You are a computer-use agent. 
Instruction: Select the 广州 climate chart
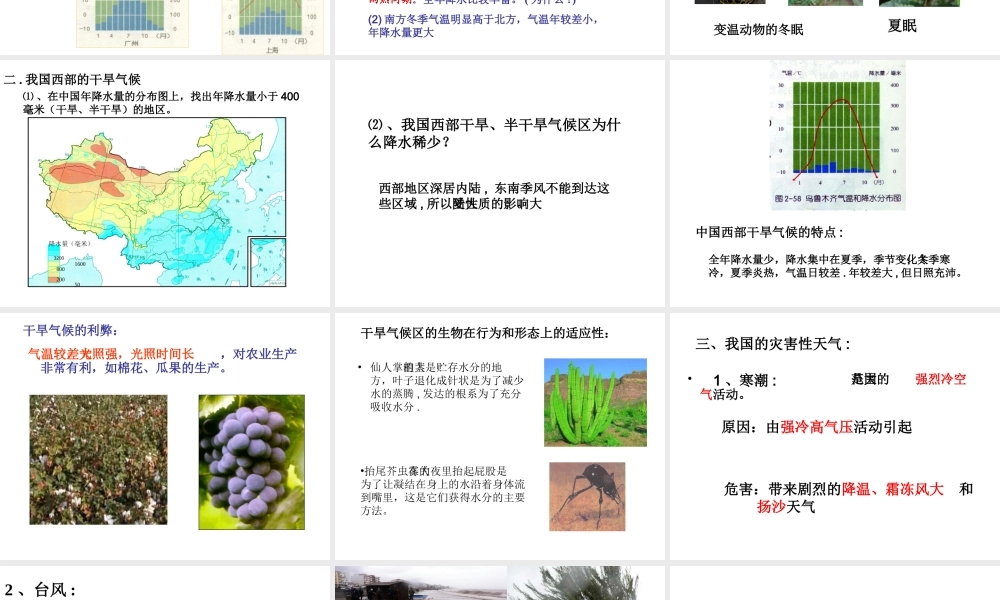132,23
